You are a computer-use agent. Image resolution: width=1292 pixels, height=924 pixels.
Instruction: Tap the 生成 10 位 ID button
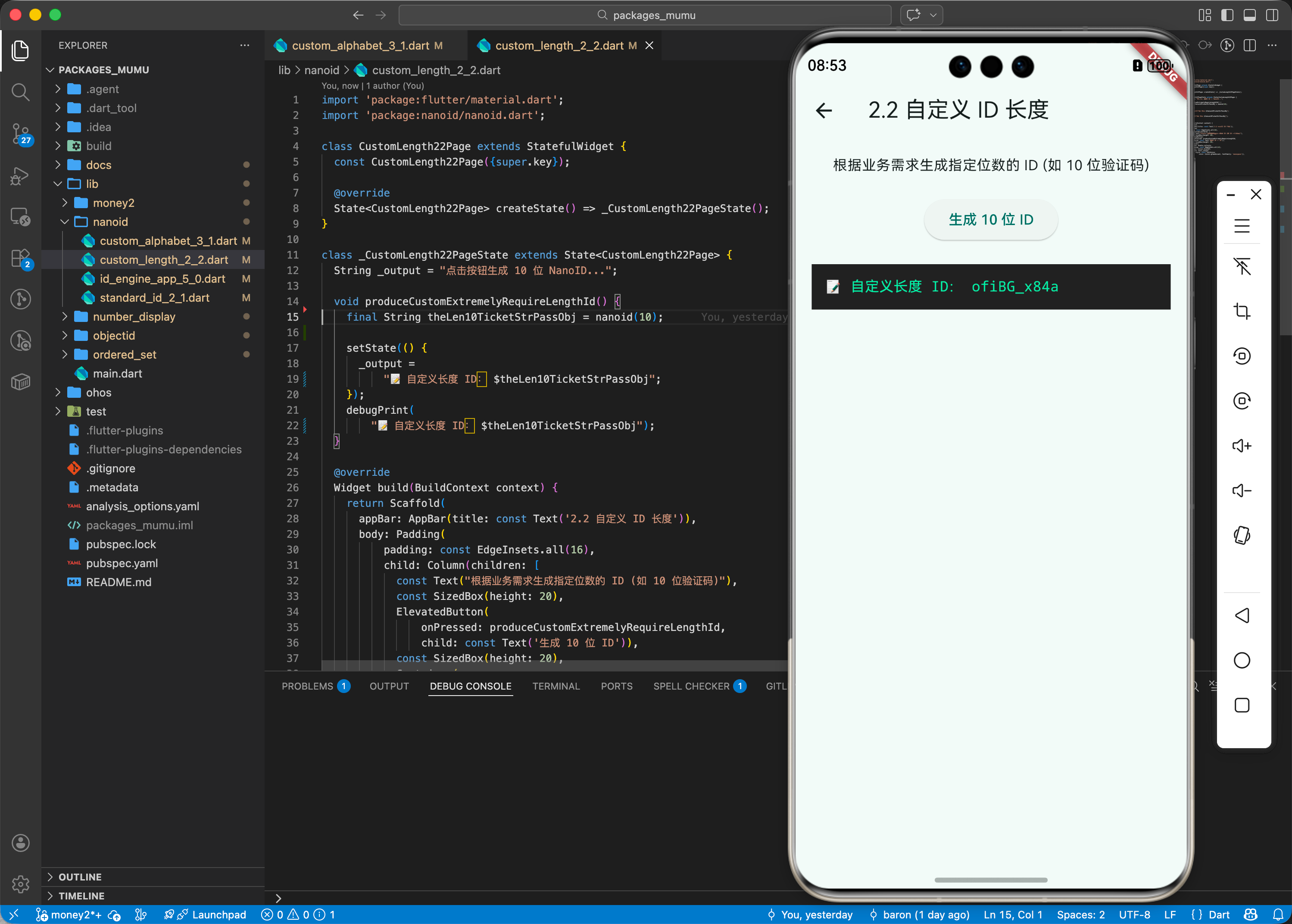[x=990, y=220]
